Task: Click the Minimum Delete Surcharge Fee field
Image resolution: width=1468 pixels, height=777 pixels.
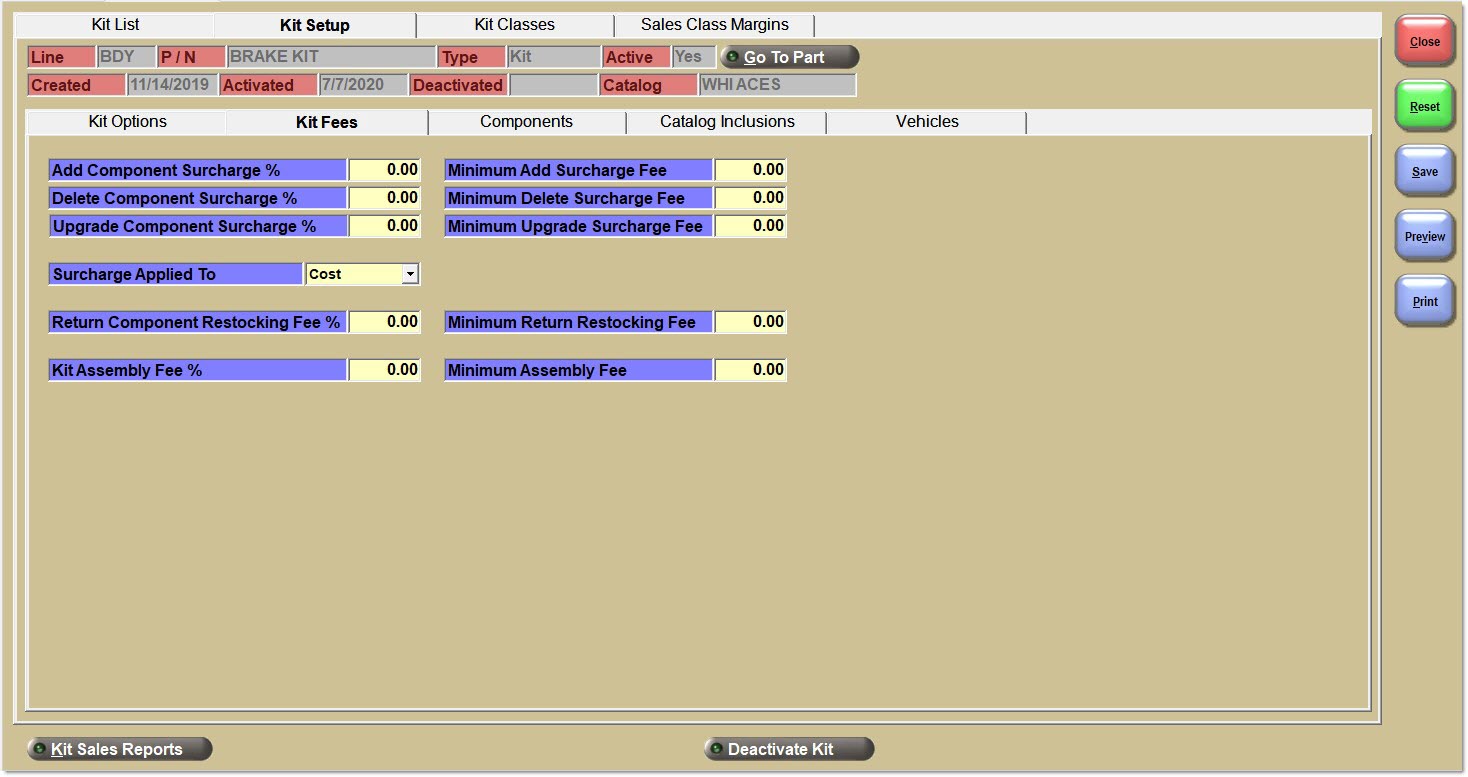Action: pos(750,197)
